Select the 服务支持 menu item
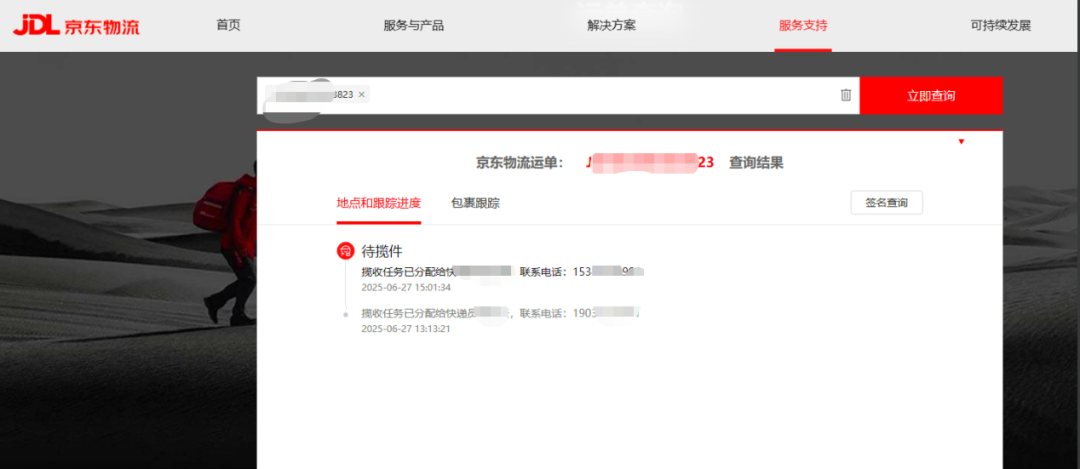Image resolution: width=1080 pixels, height=469 pixels. coord(803,26)
